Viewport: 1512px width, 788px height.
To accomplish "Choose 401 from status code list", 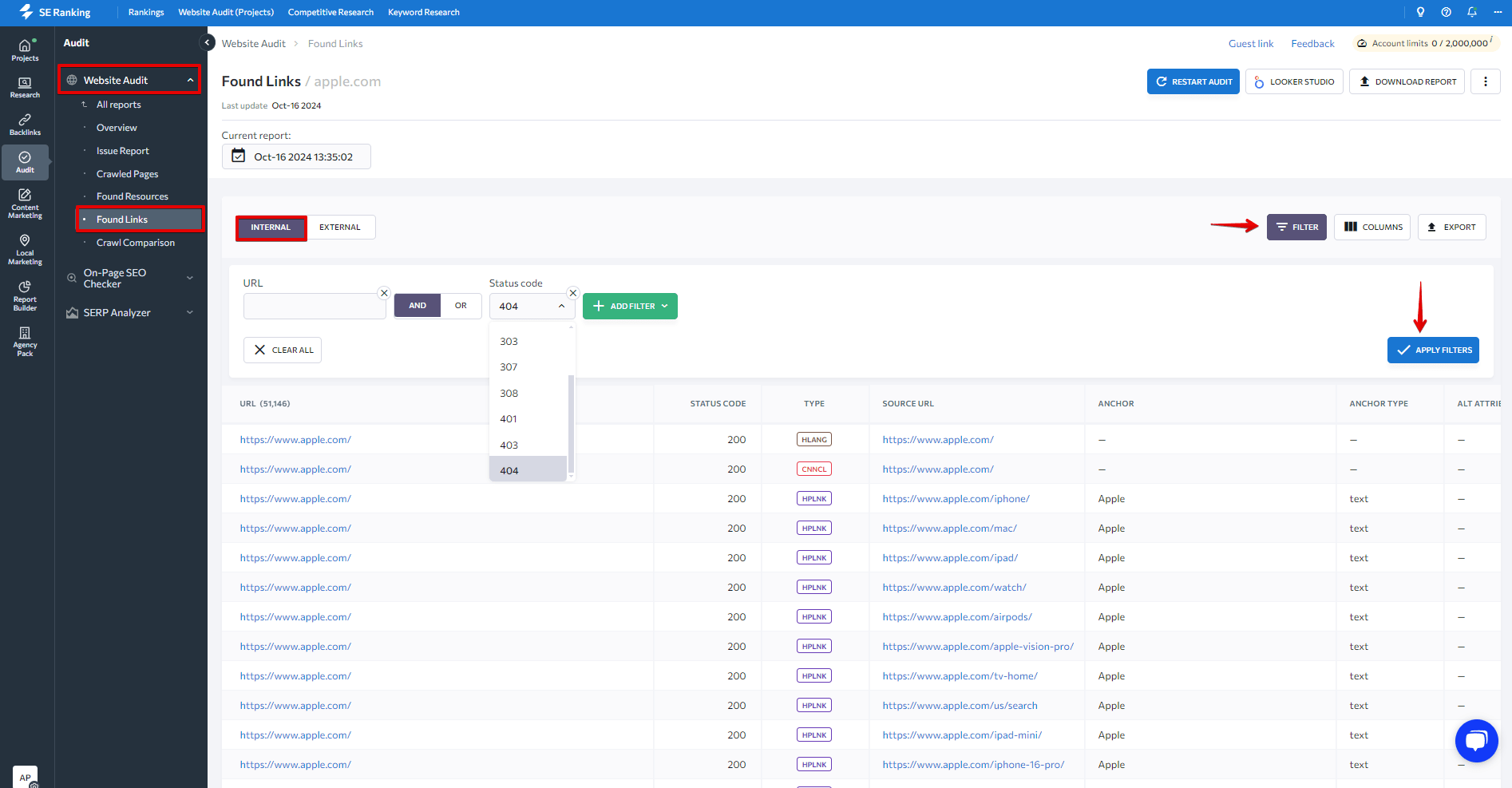I will click(x=528, y=418).
